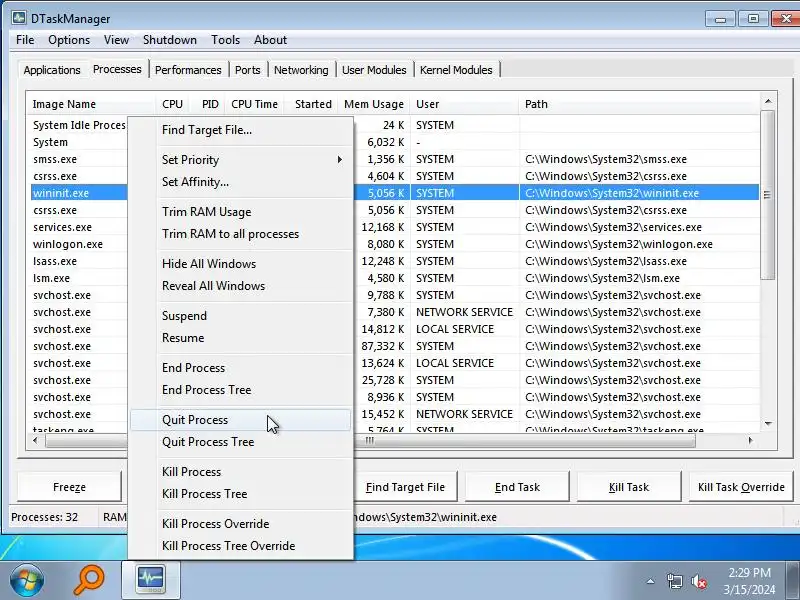Image resolution: width=800 pixels, height=600 pixels.
Task: Click the DTaskManager title bar icon
Action: pyautogui.click(x=19, y=18)
